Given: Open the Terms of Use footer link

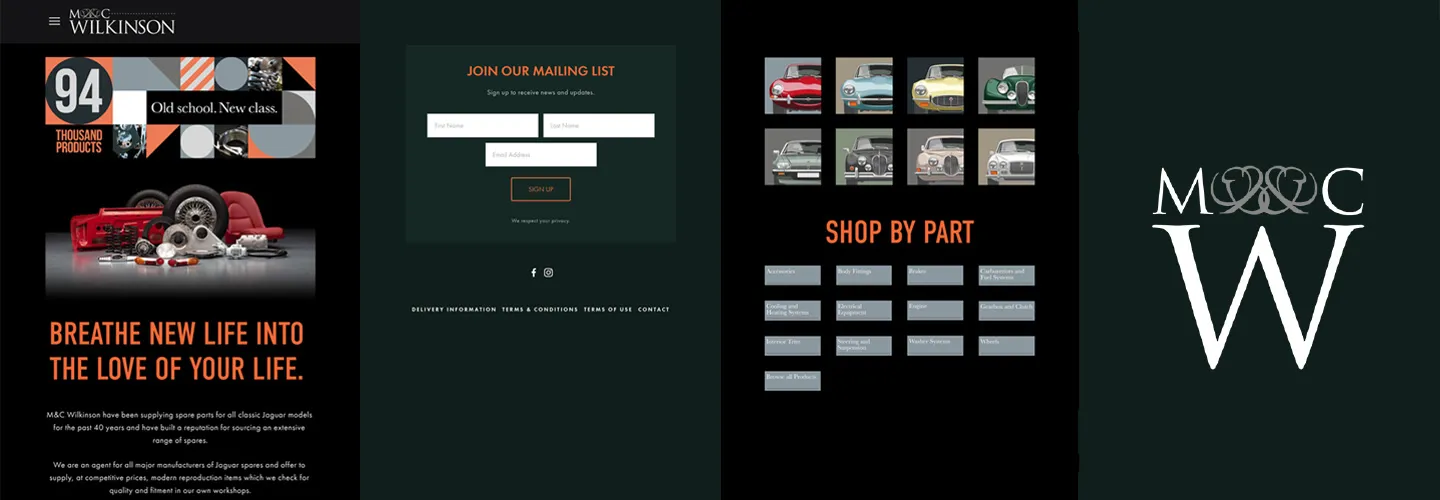Looking at the screenshot, I should [x=608, y=309].
